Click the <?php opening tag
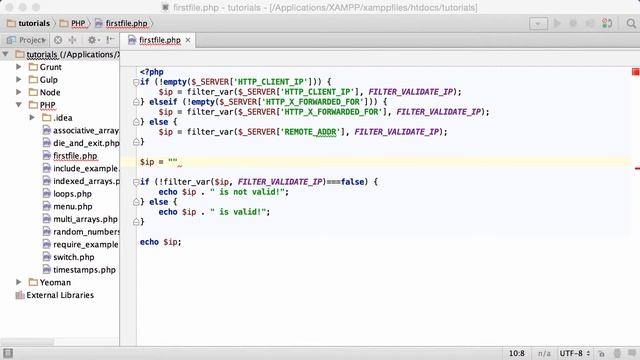Image resolution: width=640 pixels, height=360 pixels. (151, 72)
